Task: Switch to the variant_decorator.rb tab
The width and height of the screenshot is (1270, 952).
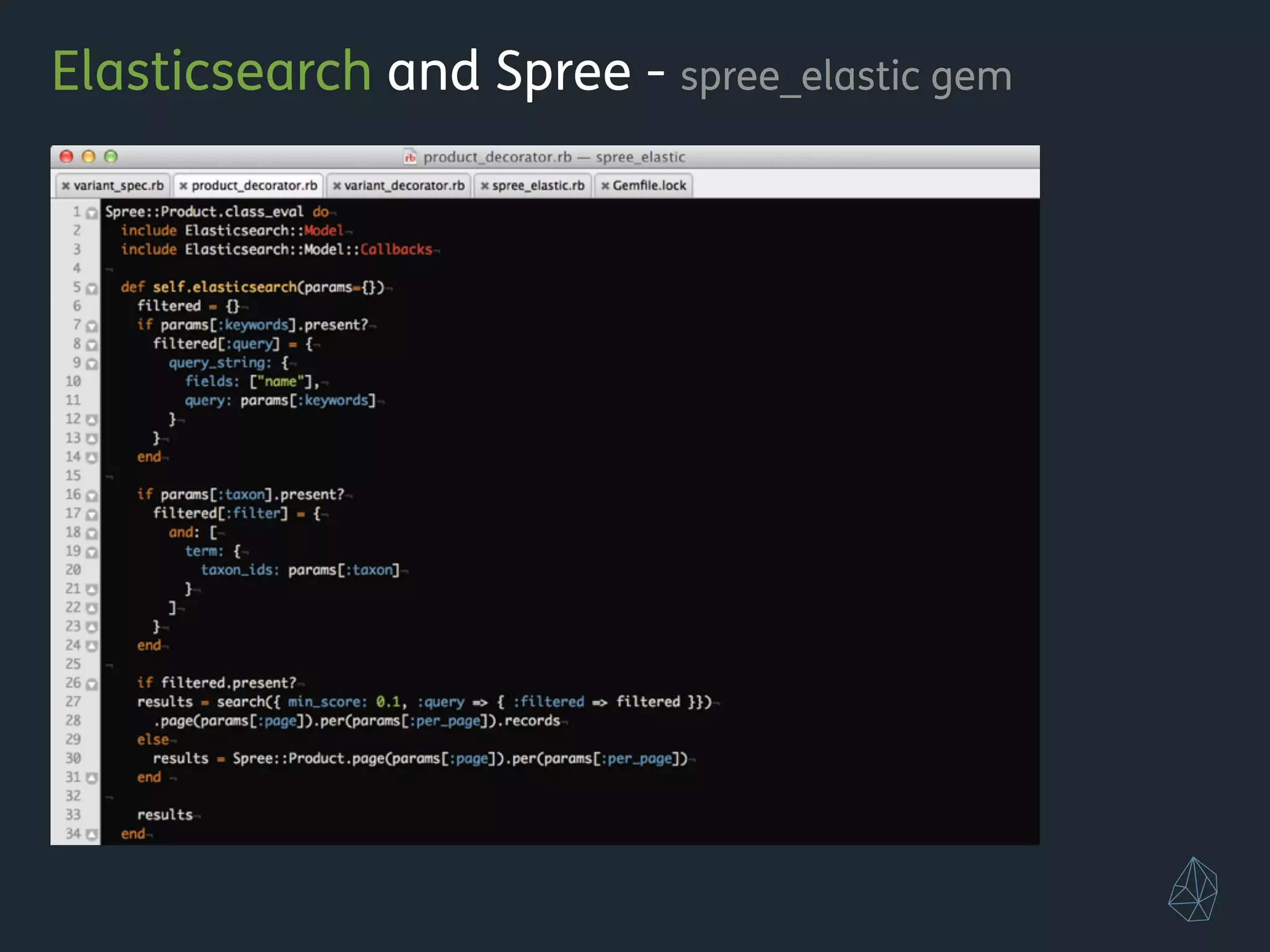Action: coord(404,186)
